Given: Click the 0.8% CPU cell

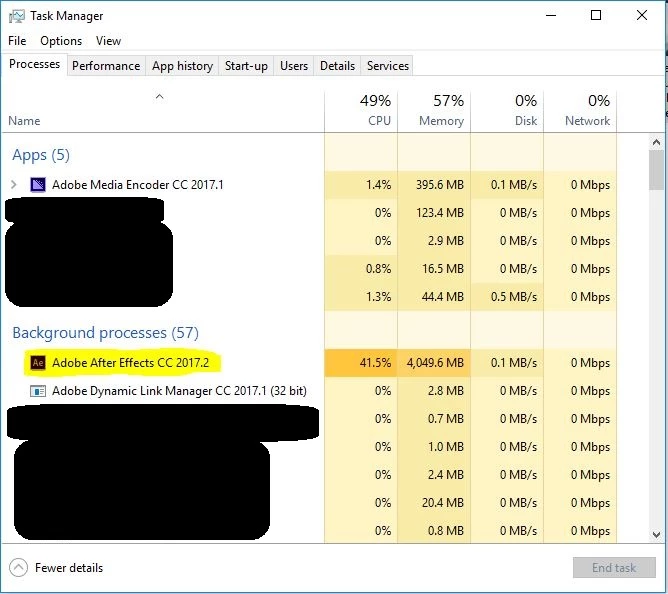Looking at the screenshot, I should click(x=361, y=268).
